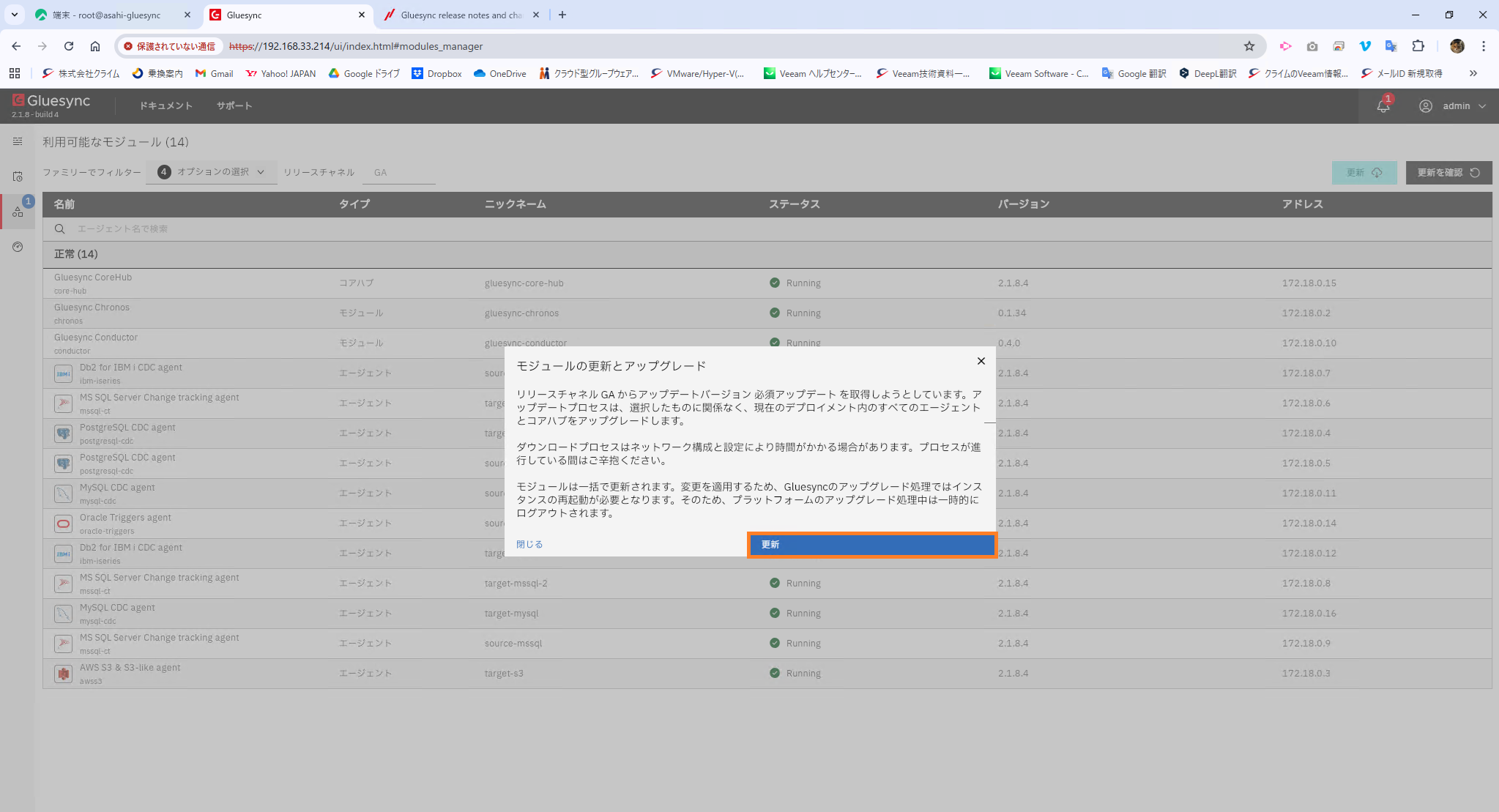The height and width of the screenshot is (812, 1499).
Task: Click the scheduler sidebar icon
Action: click(x=18, y=176)
